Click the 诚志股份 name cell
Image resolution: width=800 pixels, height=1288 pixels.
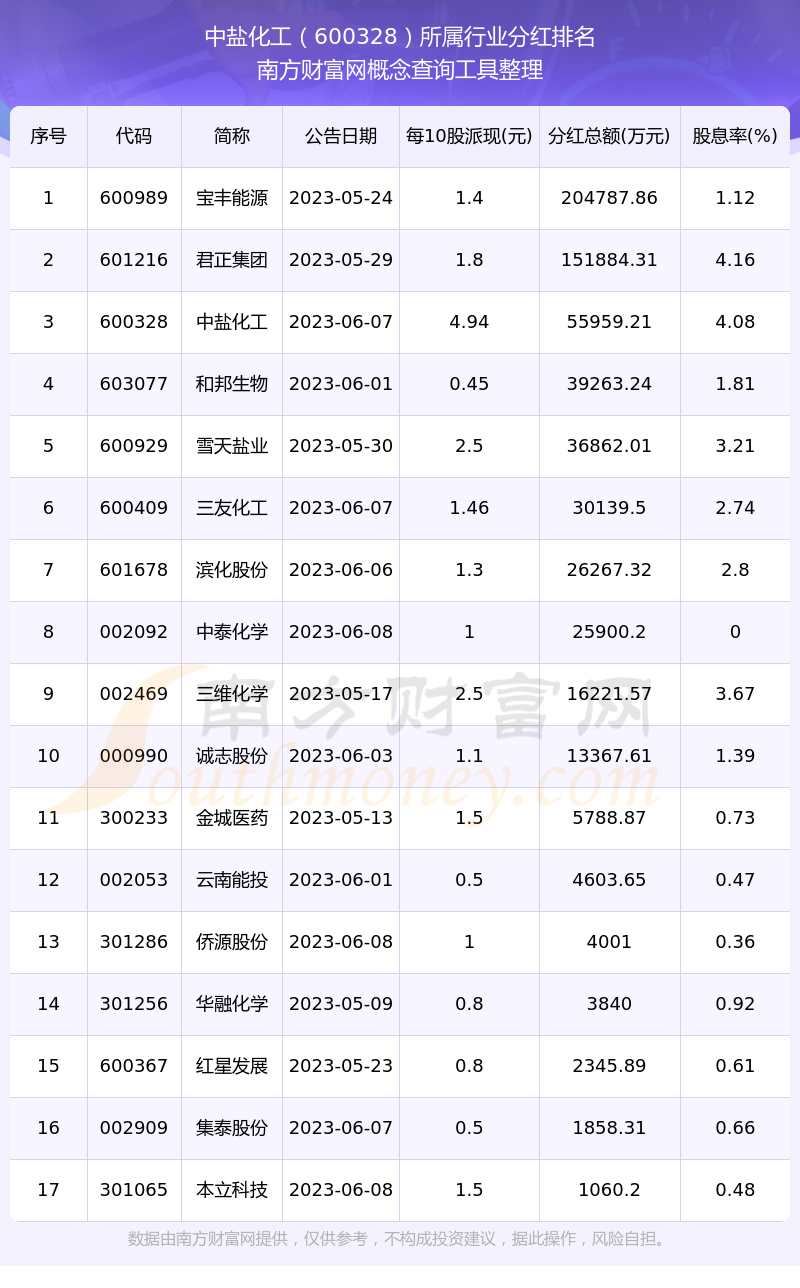pos(232,756)
